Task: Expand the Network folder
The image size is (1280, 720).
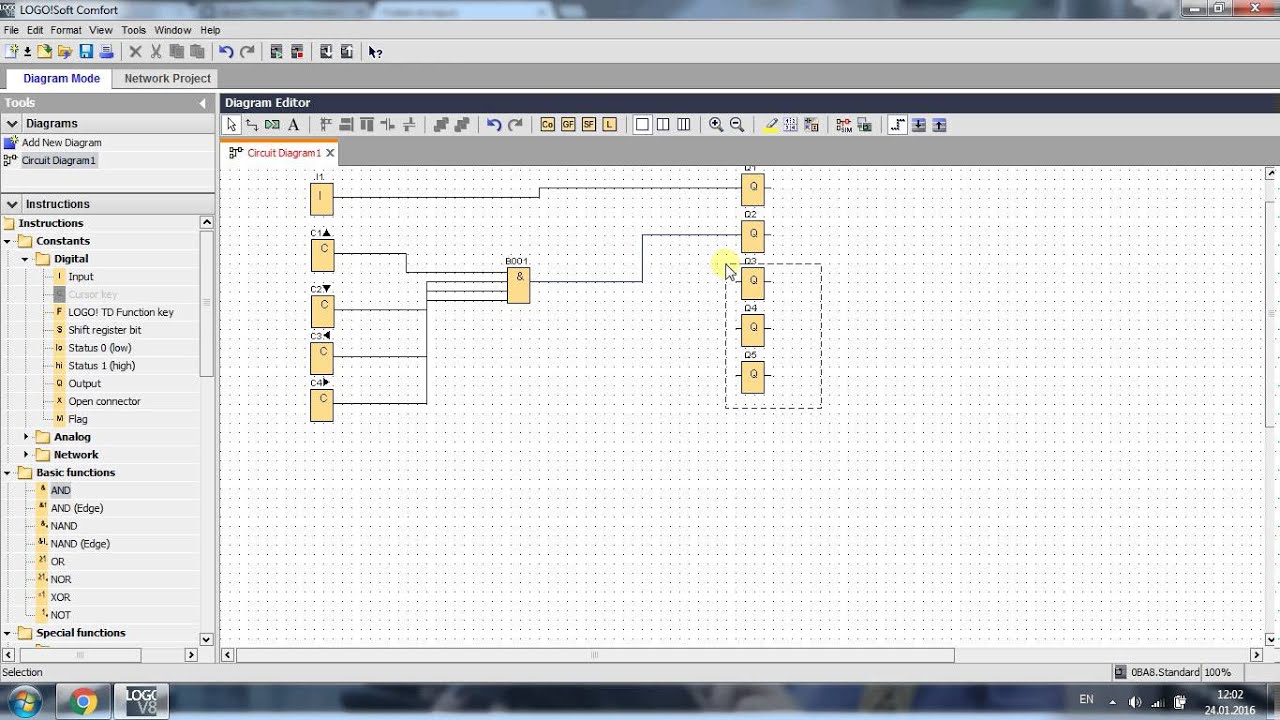Action: tap(26, 455)
